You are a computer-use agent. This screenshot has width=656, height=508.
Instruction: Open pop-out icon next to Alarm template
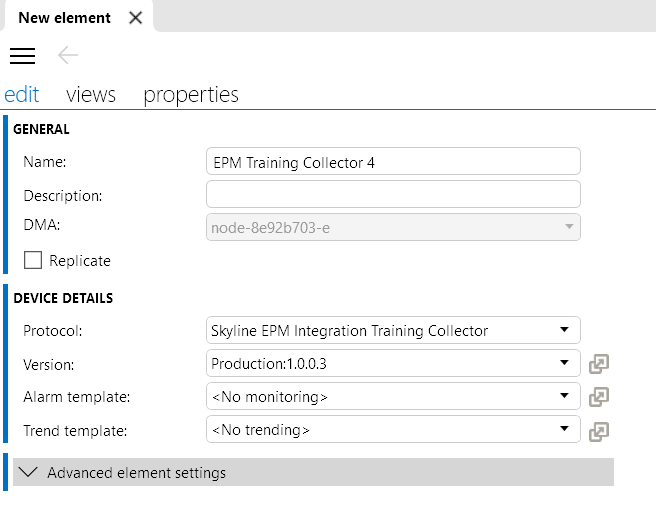(x=599, y=397)
